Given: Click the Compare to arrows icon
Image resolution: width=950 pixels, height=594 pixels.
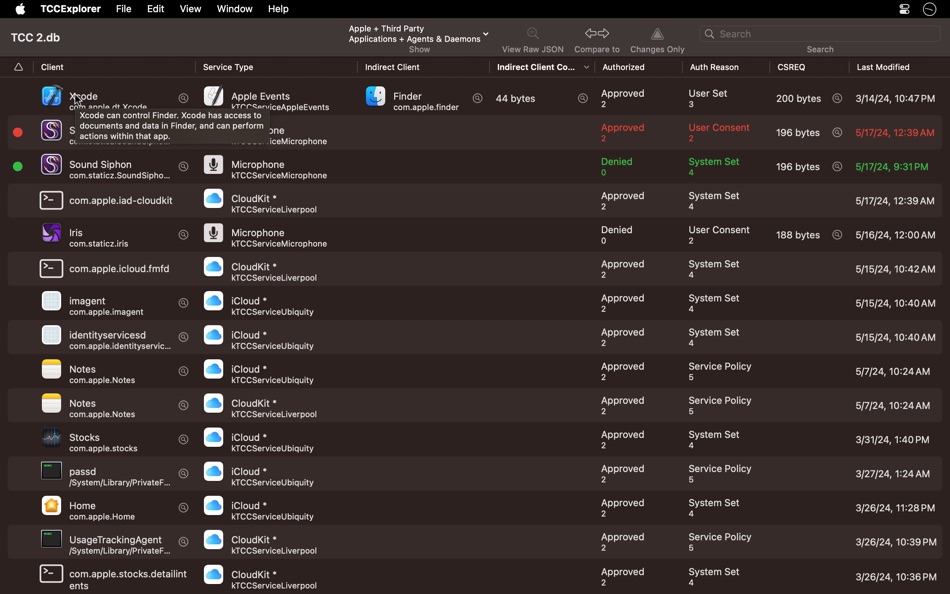Looking at the screenshot, I should tap(597, 33).
